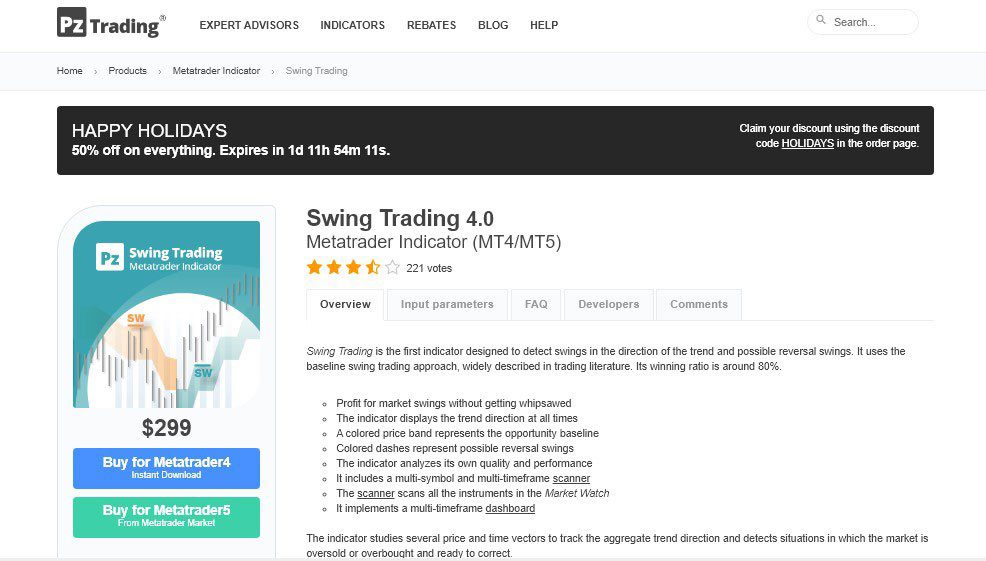Open the Products breadcrumb link

point(127,70)
